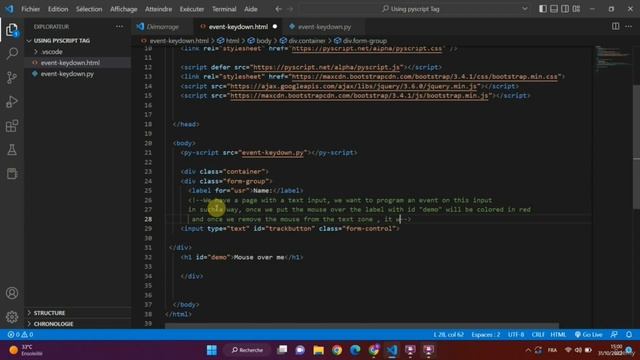Open File Explorer from taskbar
The image size is (640, 360).
318,350
